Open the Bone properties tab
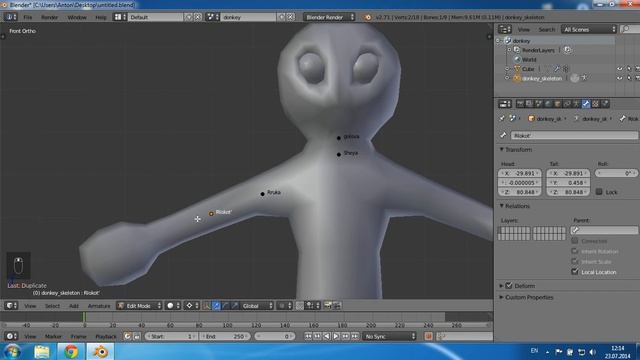Viewport: 640px width, 360px height. [x=586, y=104]
